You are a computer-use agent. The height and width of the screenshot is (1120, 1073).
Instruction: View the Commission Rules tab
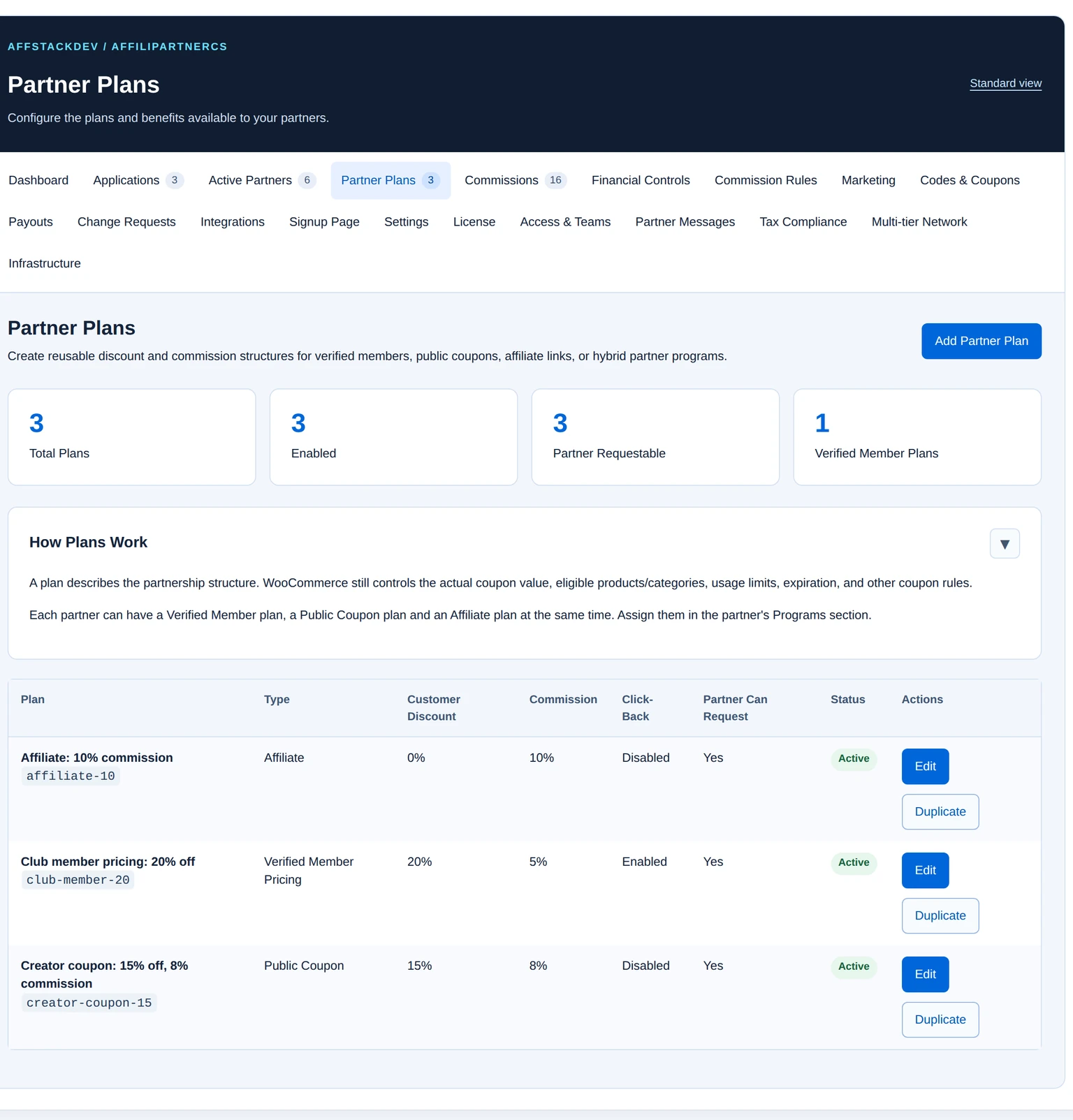[x=766, y=180]
